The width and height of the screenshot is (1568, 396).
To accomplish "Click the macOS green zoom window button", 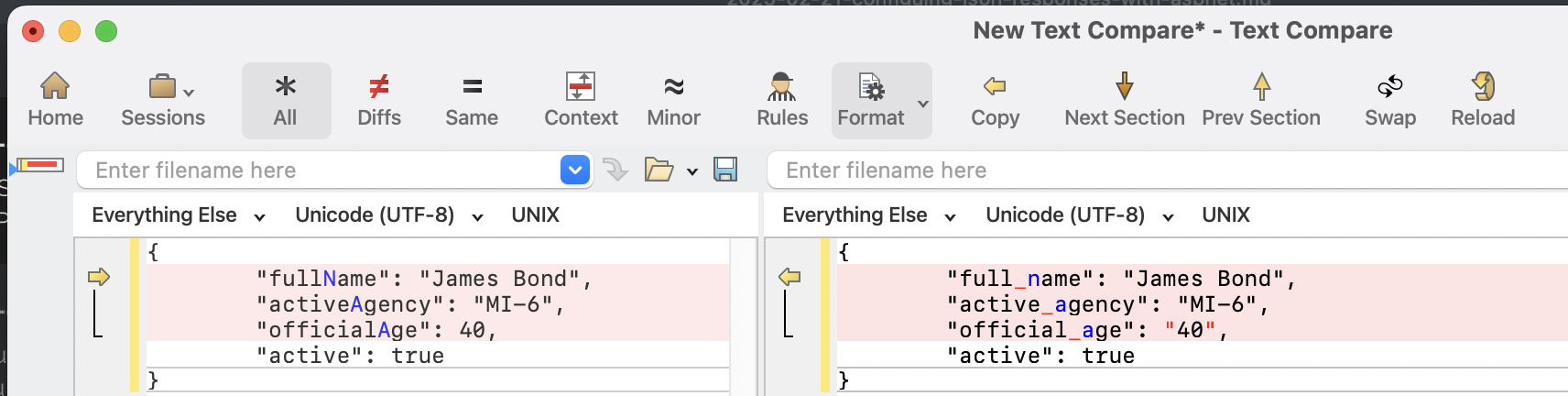I will (x=106, y=31).
